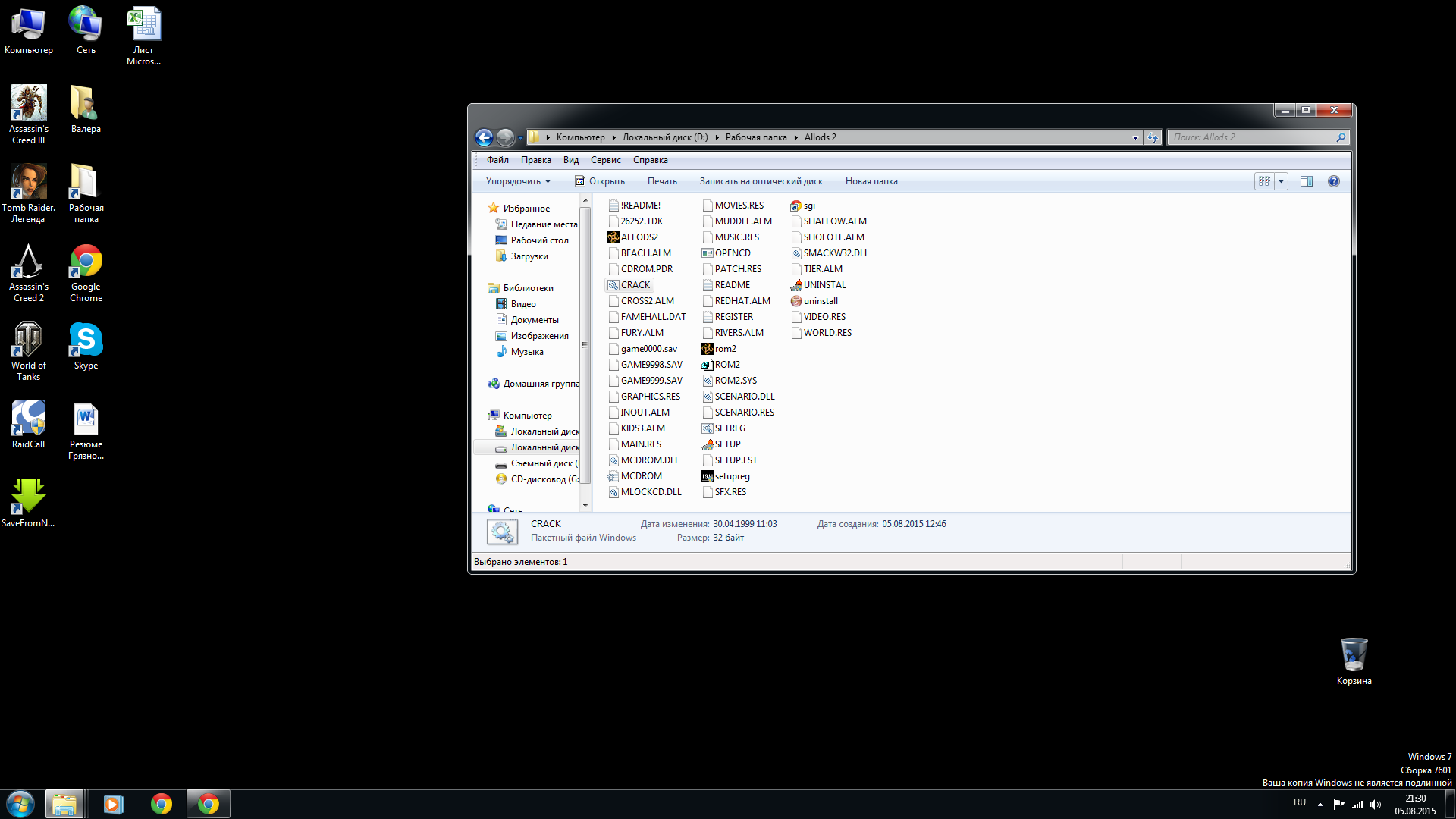Image resolution: width=1456 pixels, height=819 pixels.
Task: Click Chrome icon in the taskbar
Action: [162, 804]
